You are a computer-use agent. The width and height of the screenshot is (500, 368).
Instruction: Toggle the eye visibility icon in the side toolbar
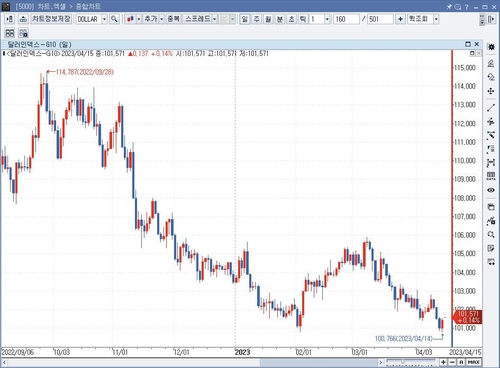(x=491, y=190)
